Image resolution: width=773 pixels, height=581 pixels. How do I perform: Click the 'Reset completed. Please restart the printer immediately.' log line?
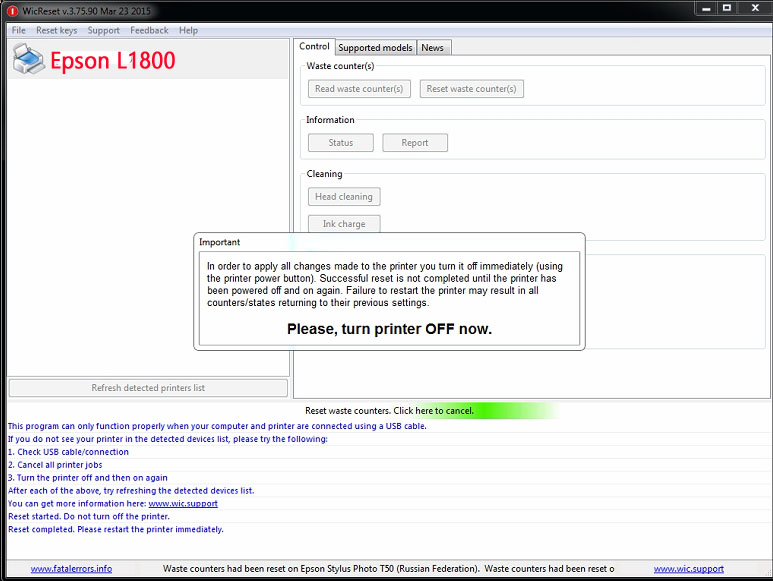click(116, 529)
